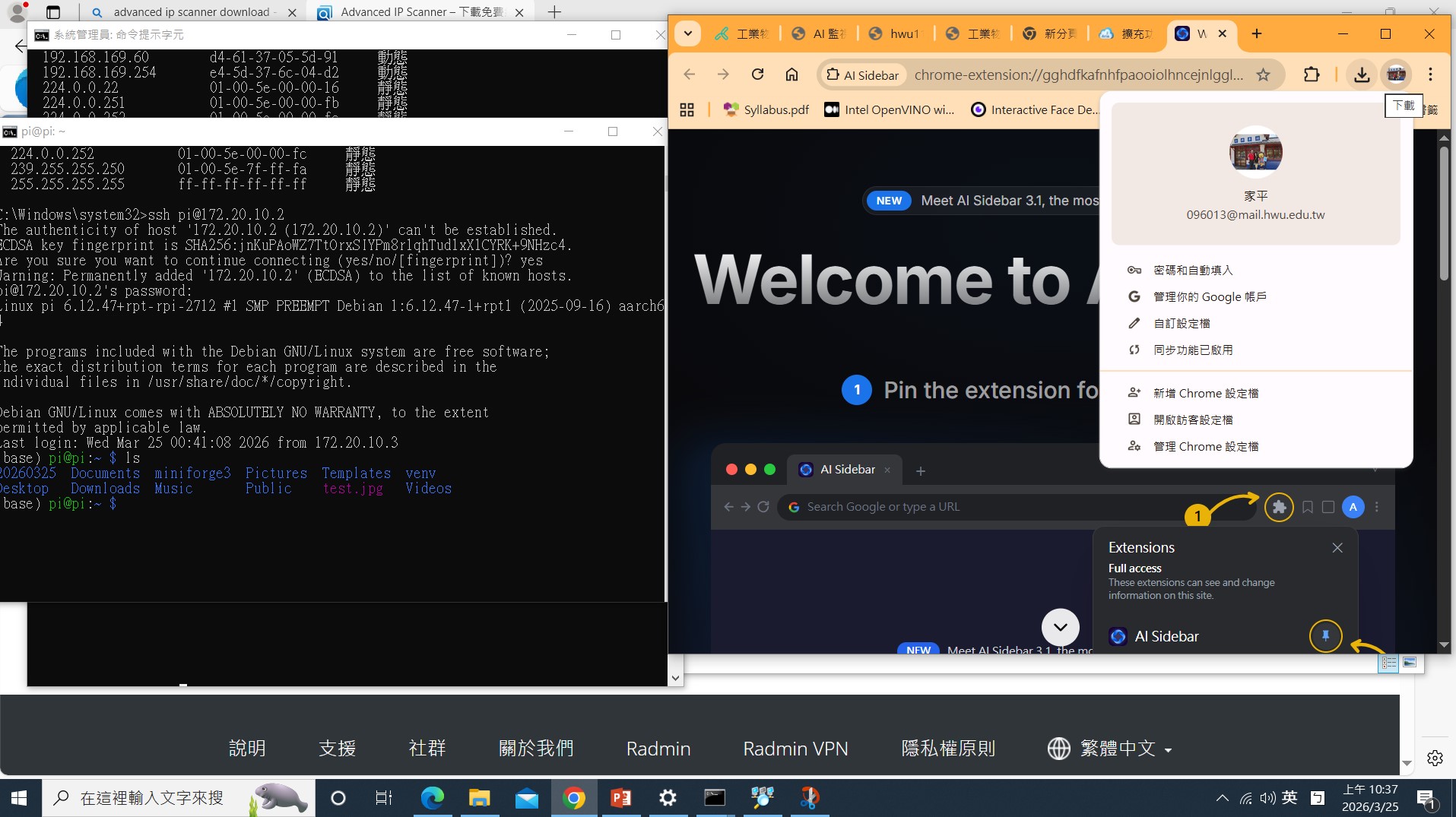Show hidden system tray icons chevron

click(1221, 798)
